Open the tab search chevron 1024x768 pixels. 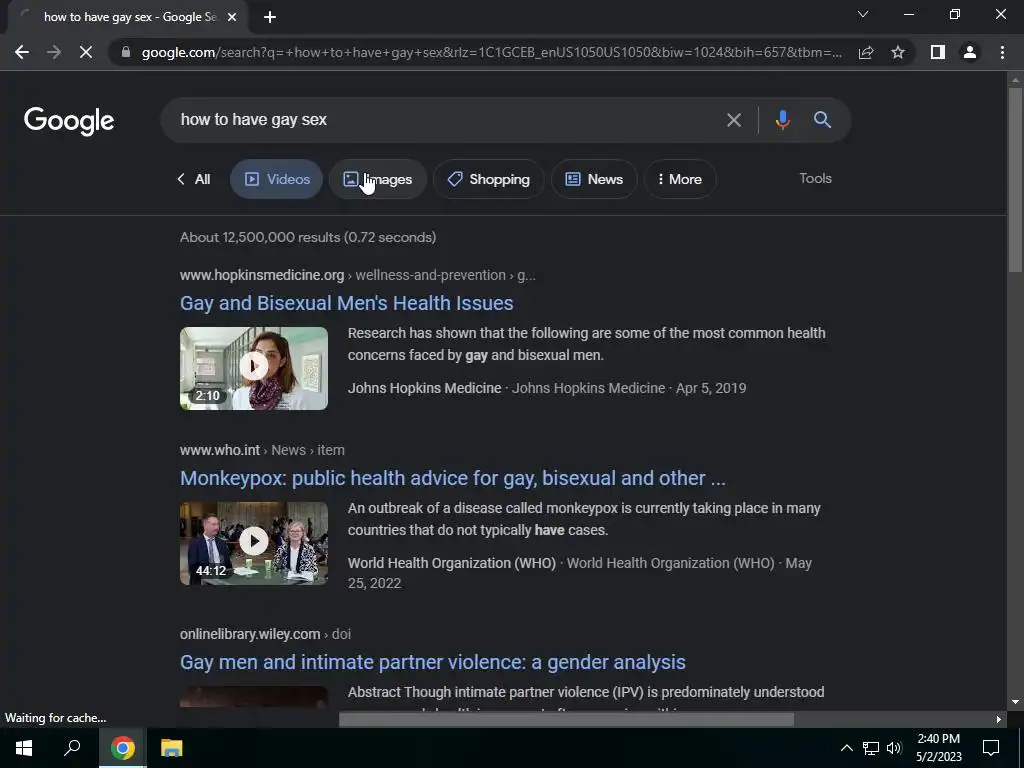[x=863, y=14]
